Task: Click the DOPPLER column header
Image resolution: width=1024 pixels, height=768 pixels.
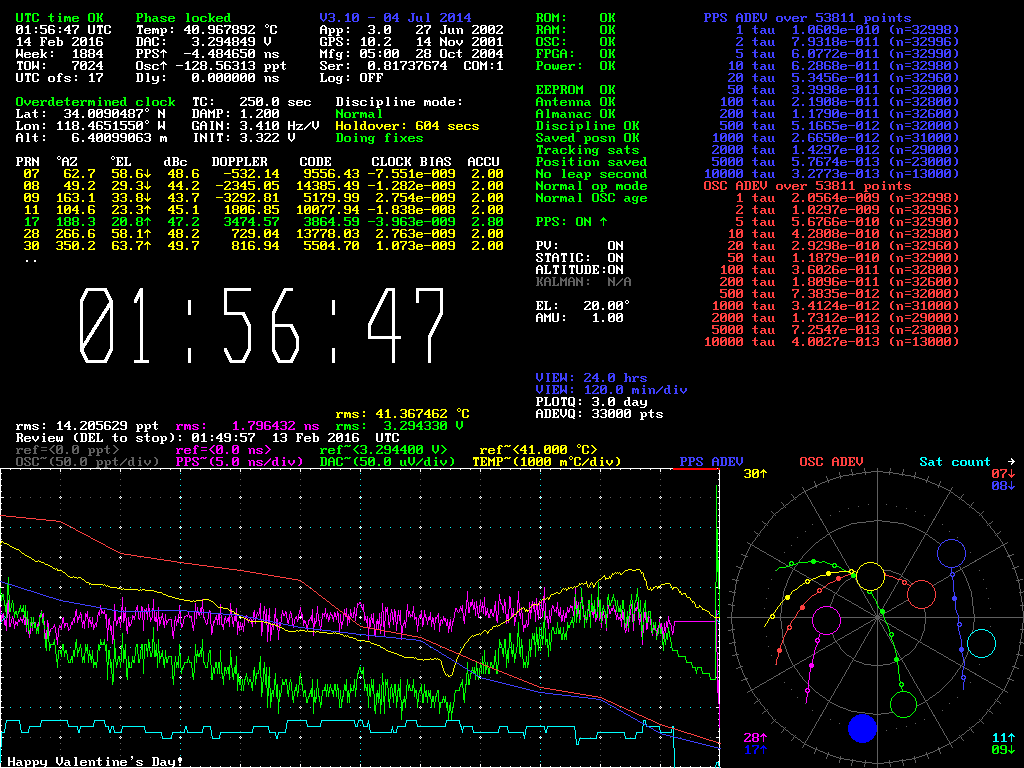Action: (240, 162)
